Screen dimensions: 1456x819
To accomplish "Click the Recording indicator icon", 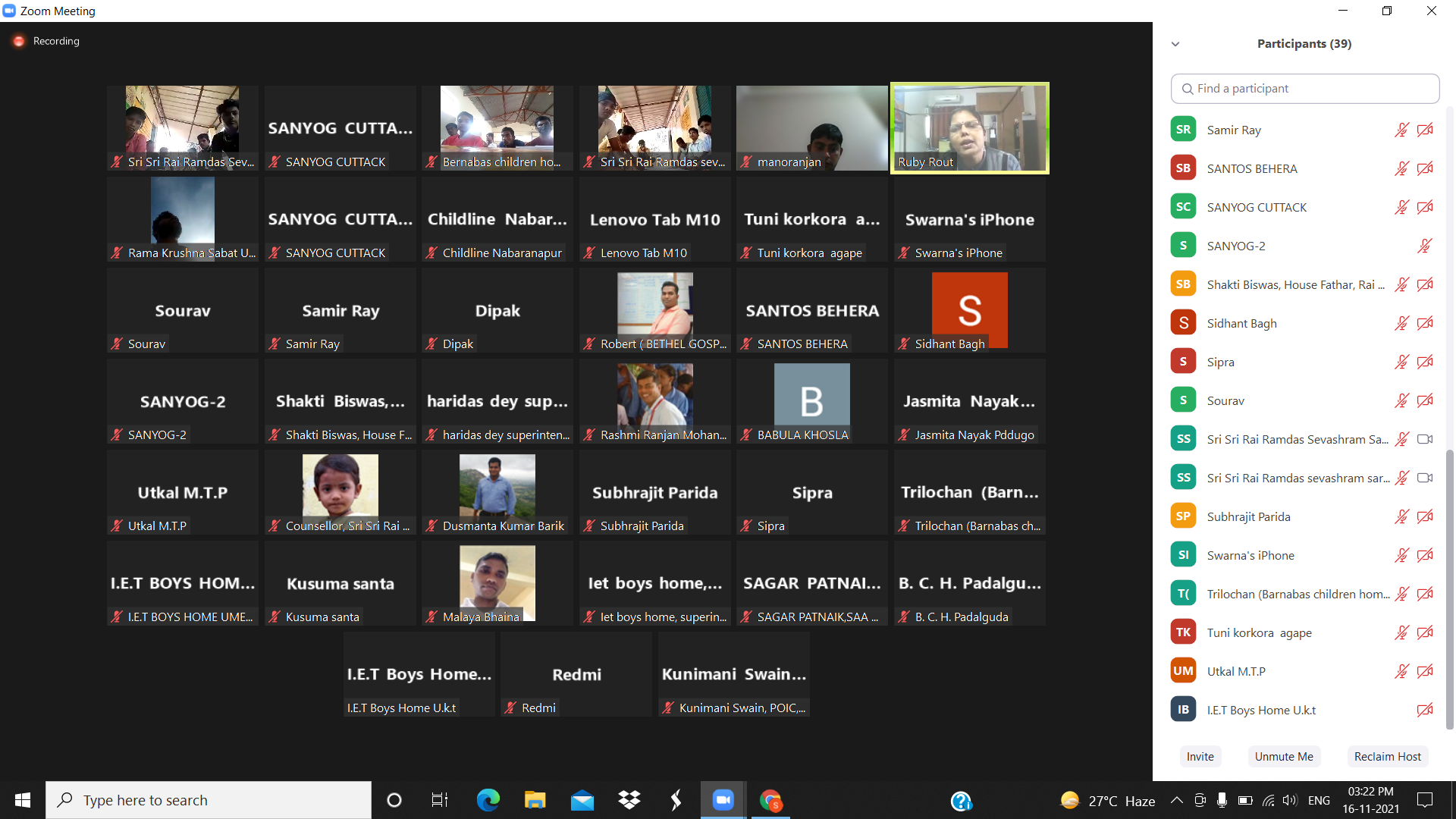I will tap(19, 41).
